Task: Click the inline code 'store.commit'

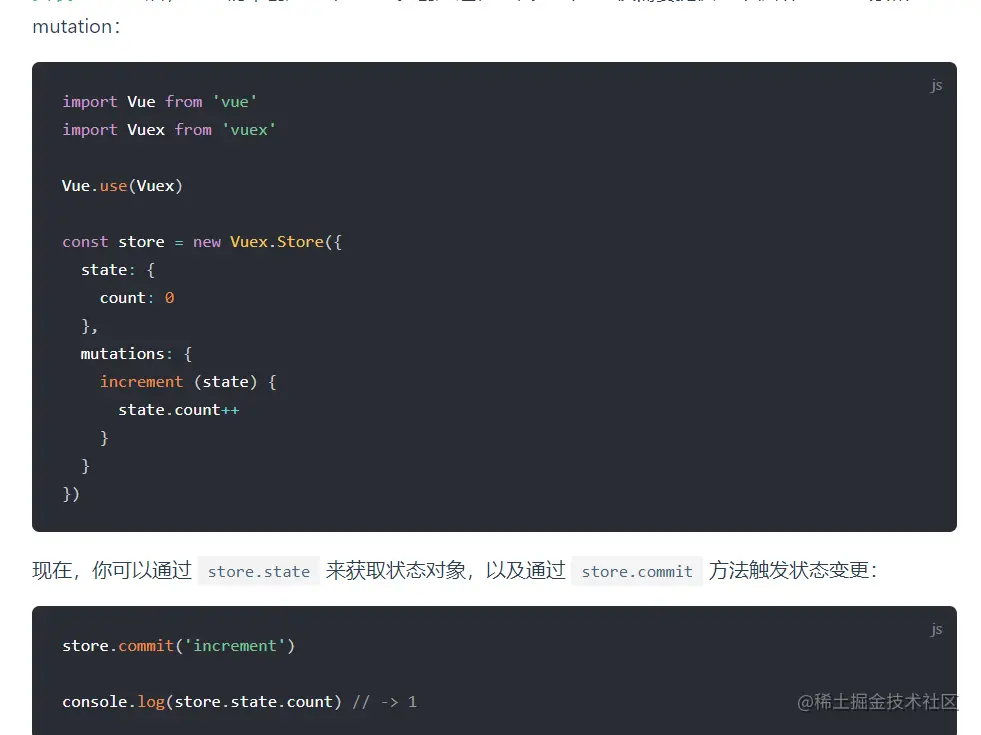Action: point(637,571)
